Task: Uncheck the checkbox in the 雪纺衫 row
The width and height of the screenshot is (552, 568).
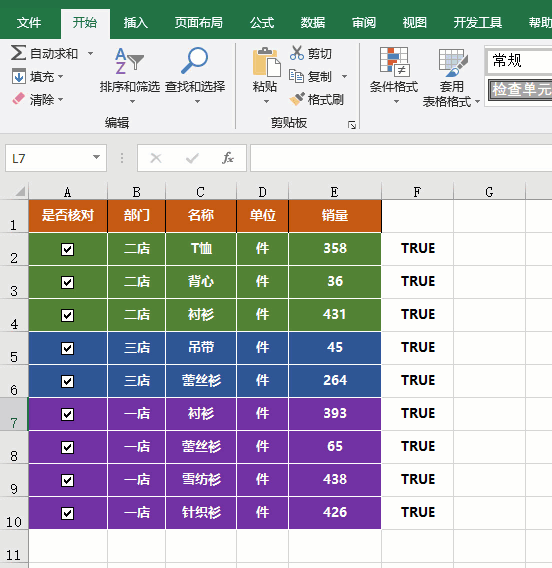Action: point(67,480)
